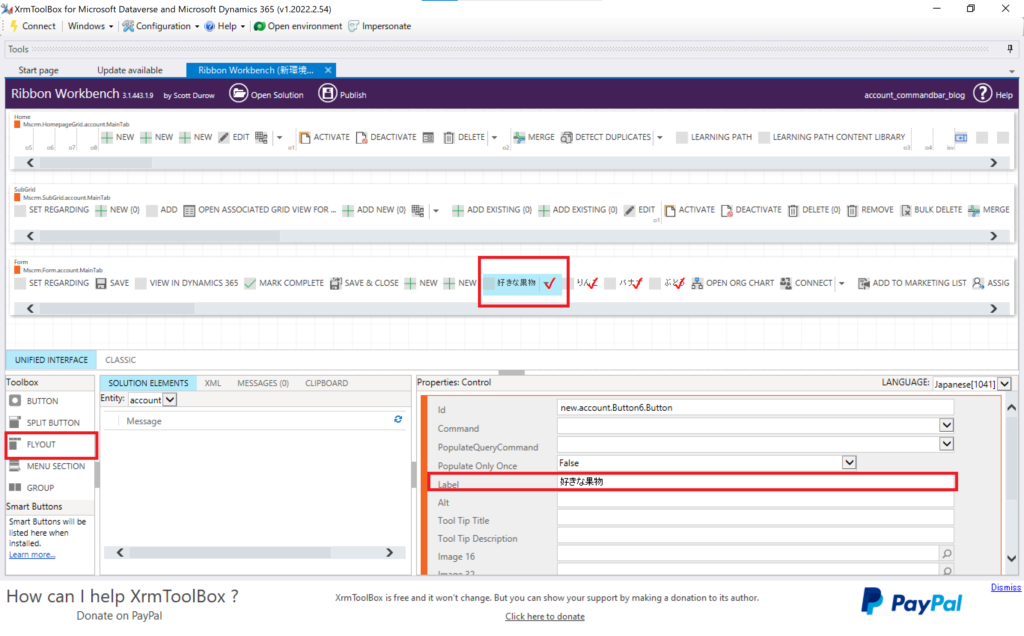This screenshot has height=636, width=1024.
Task: Click Open environment in the top toolbar
Action: (298, 26)
